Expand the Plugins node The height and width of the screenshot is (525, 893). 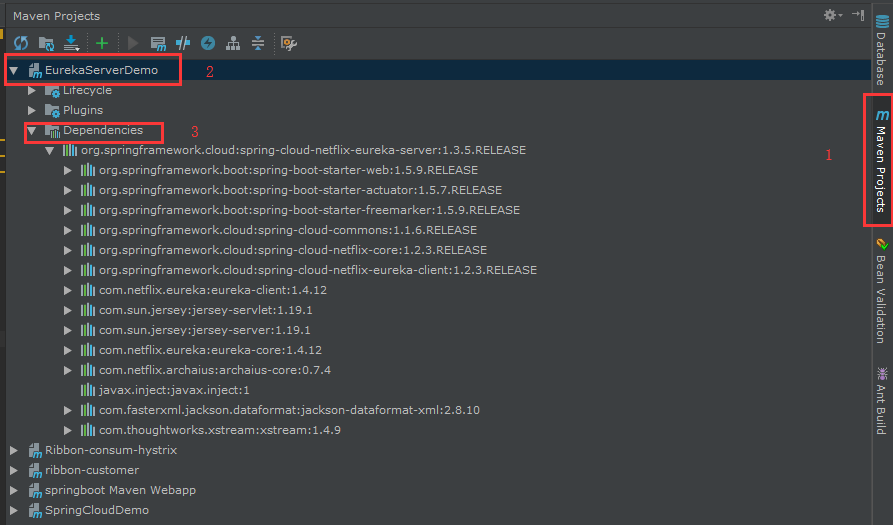32,110
